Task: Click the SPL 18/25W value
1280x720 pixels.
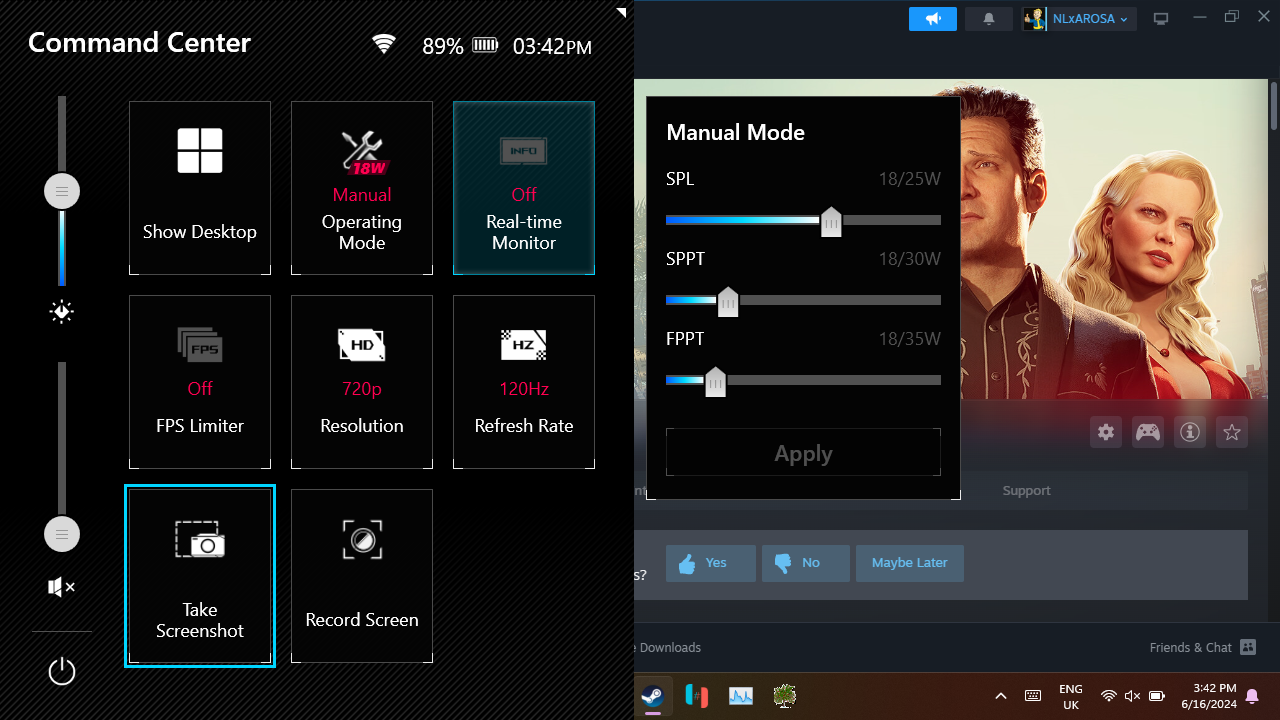Action: click(x=909, y=179)
